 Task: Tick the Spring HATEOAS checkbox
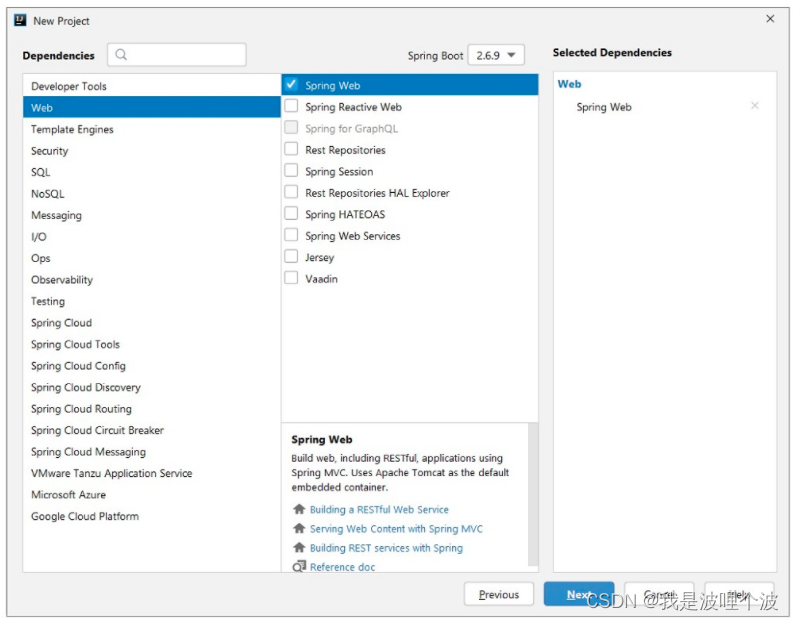click(291, 213)
